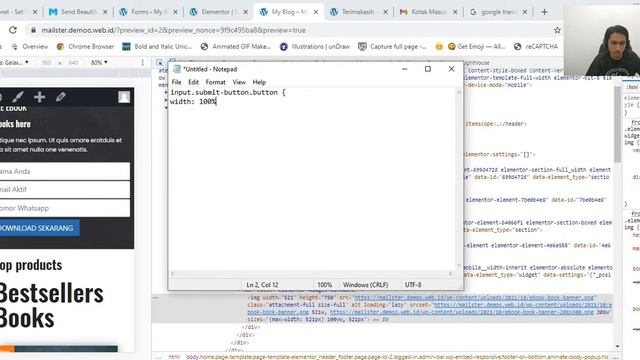The width and height of the screenshot is (640, 360).
Task: Close the Notepad window
Action: 451,69
